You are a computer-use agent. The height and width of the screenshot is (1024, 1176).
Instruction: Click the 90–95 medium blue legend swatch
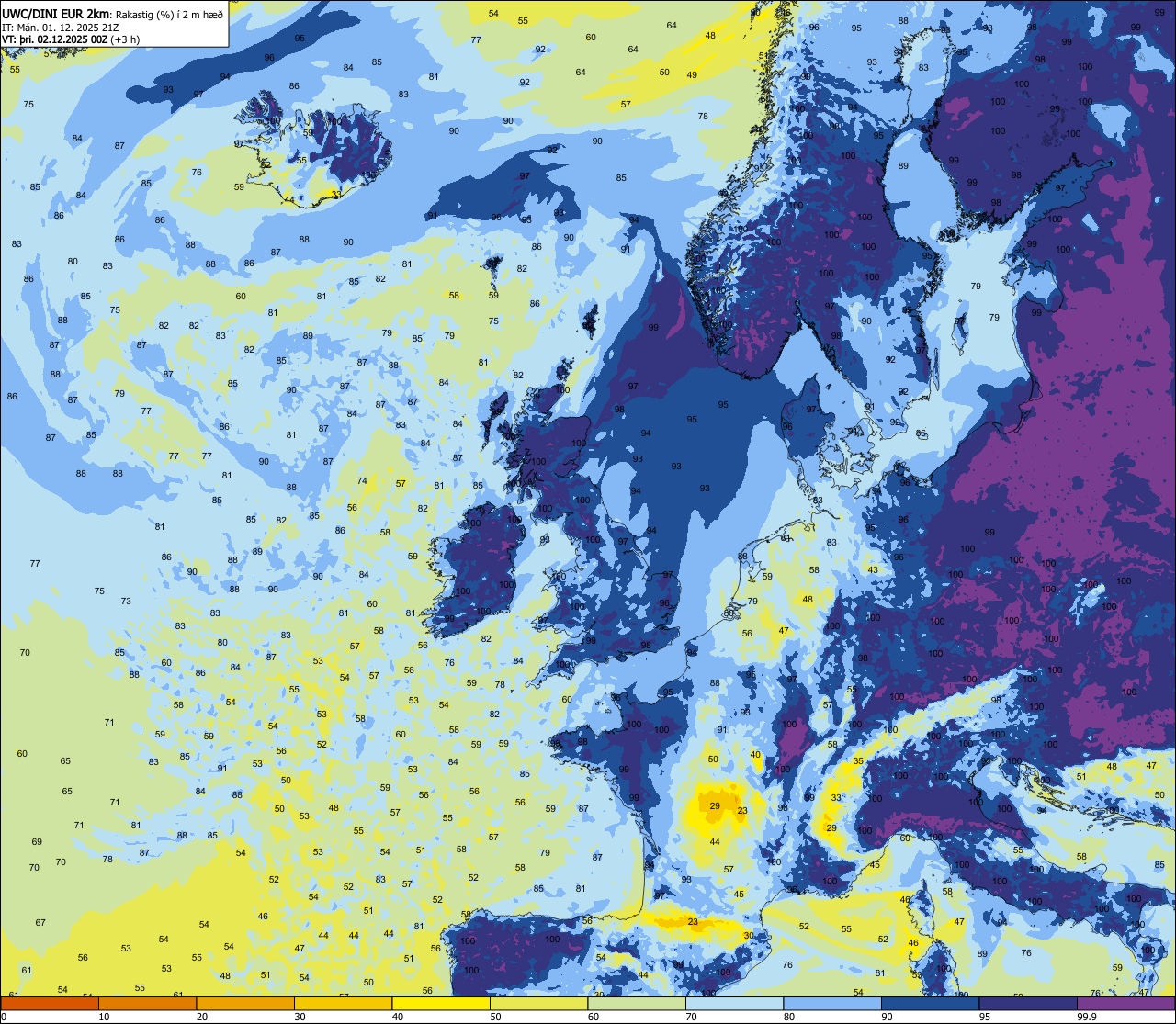(x=930, y=1003)
